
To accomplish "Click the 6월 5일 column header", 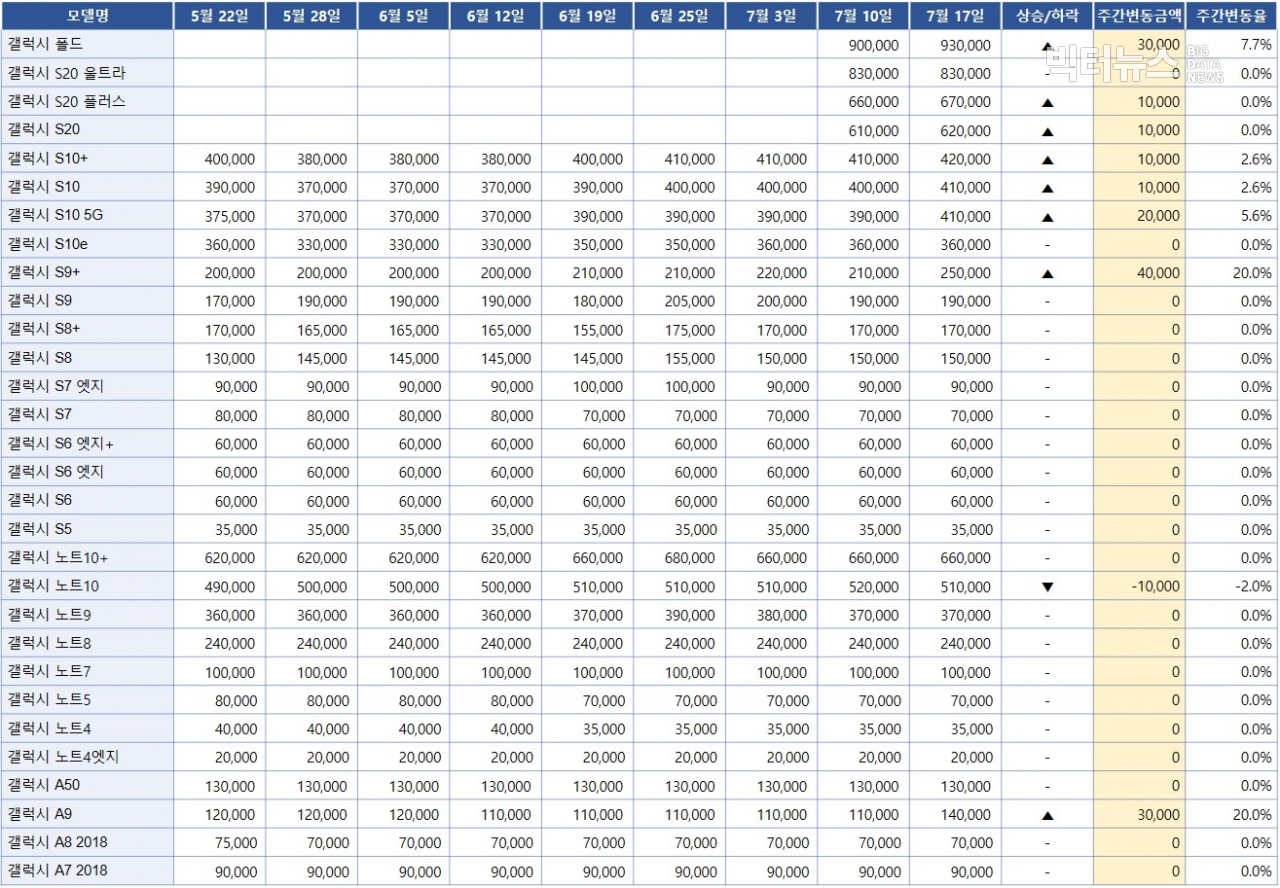I will tap(404, 16).
